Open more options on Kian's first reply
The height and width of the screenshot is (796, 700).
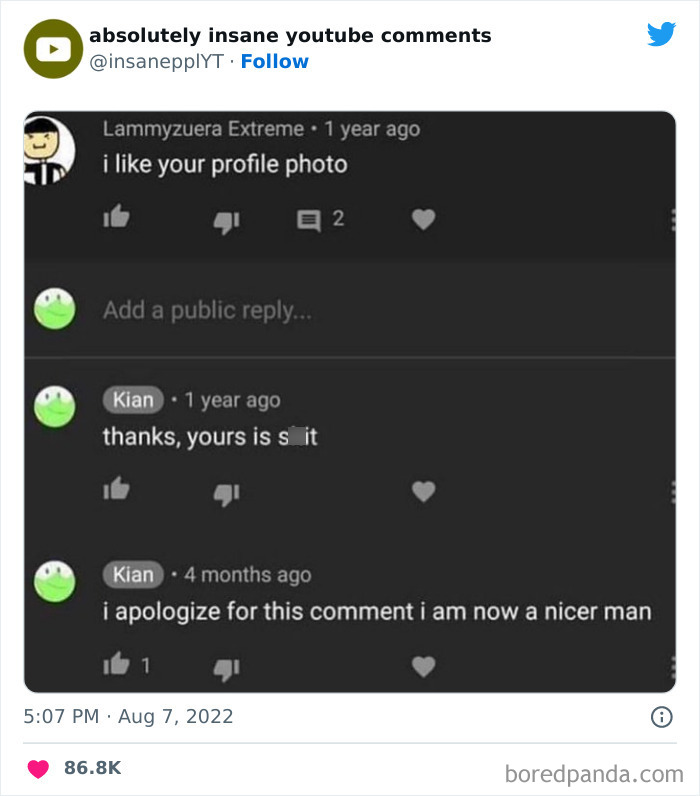click(672, 491)
